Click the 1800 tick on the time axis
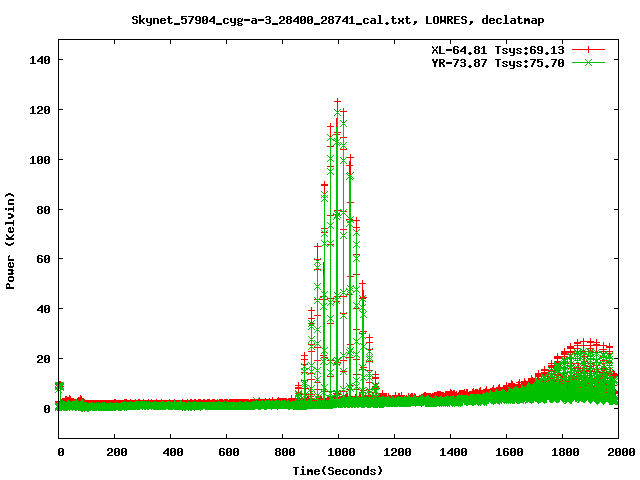Viewport: 640px width, 480px height. point(561,452)
